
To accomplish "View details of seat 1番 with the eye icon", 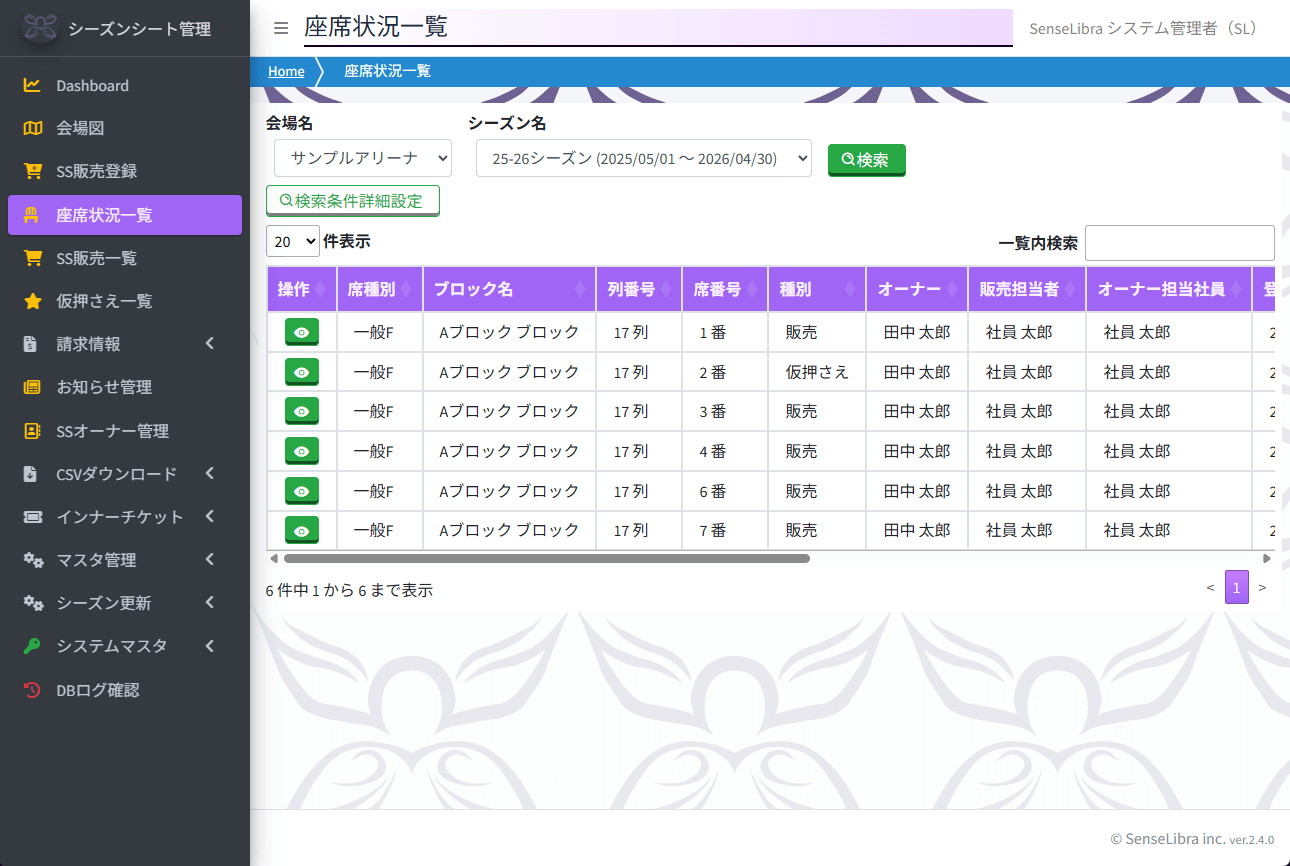I will click(301, 331).
